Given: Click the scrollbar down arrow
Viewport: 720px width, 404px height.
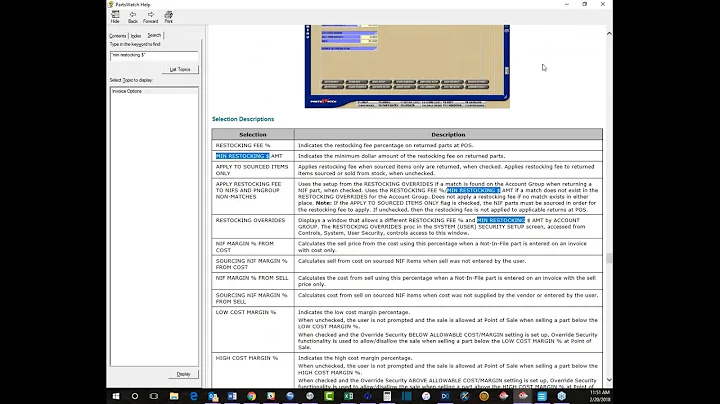Looking at the screenshot, I should click(x=609, y=380).
